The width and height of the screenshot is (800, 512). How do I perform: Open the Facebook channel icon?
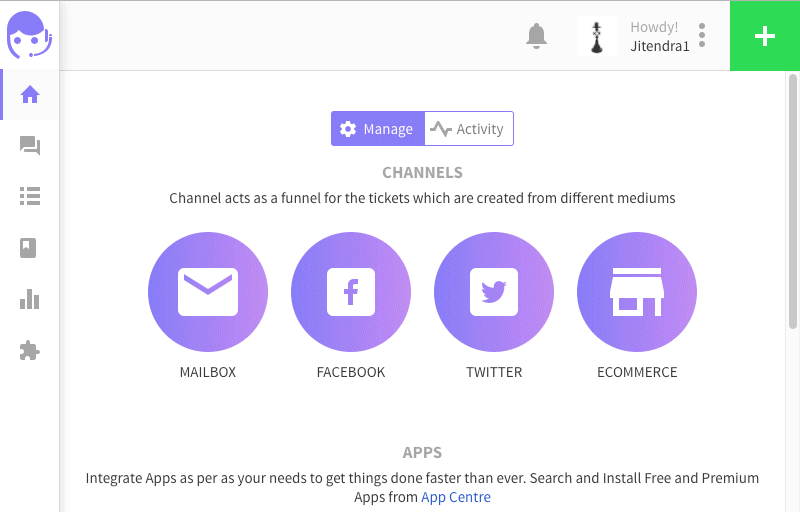click(351, 292)
